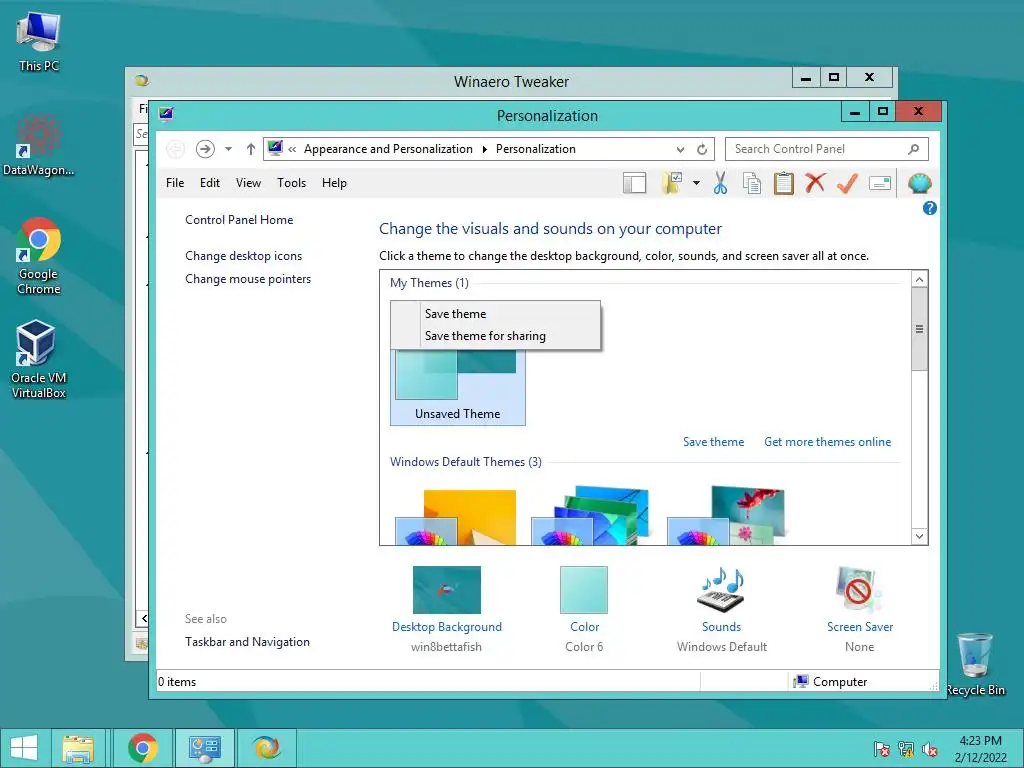Click the network tray icon

[906, 749]
